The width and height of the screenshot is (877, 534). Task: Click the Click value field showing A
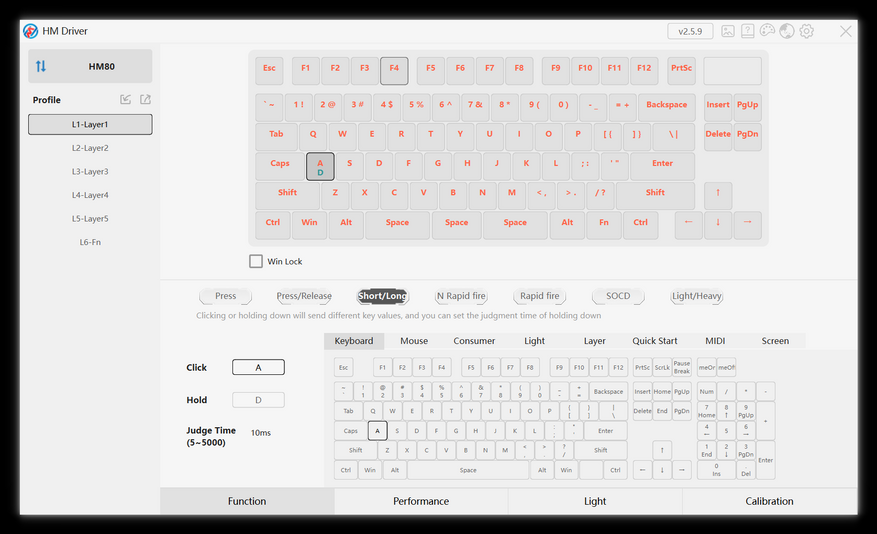(x=258, y=367)
